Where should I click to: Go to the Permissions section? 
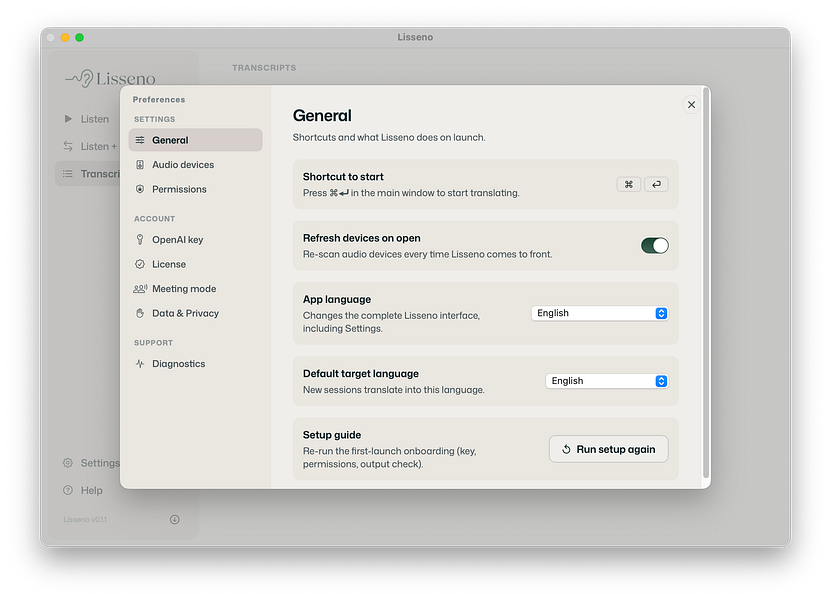click(196, 189)
